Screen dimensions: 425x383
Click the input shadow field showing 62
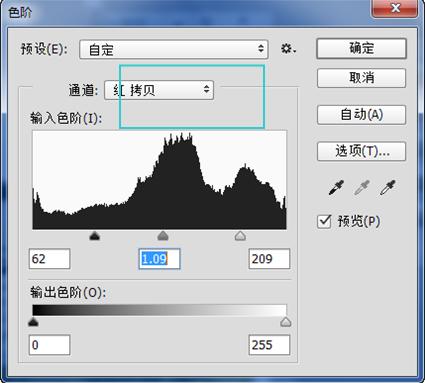pos(49,259)
